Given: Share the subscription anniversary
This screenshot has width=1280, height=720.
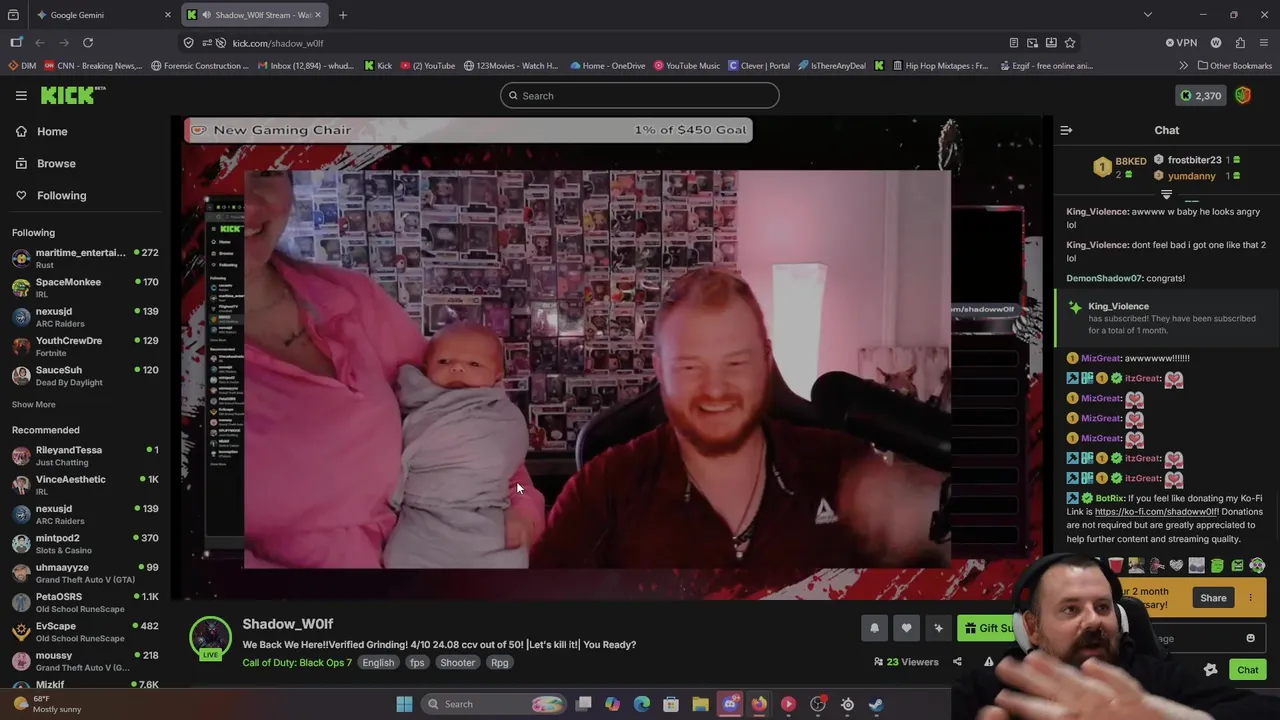Looking at the screenshot, I should point(1213,598).
